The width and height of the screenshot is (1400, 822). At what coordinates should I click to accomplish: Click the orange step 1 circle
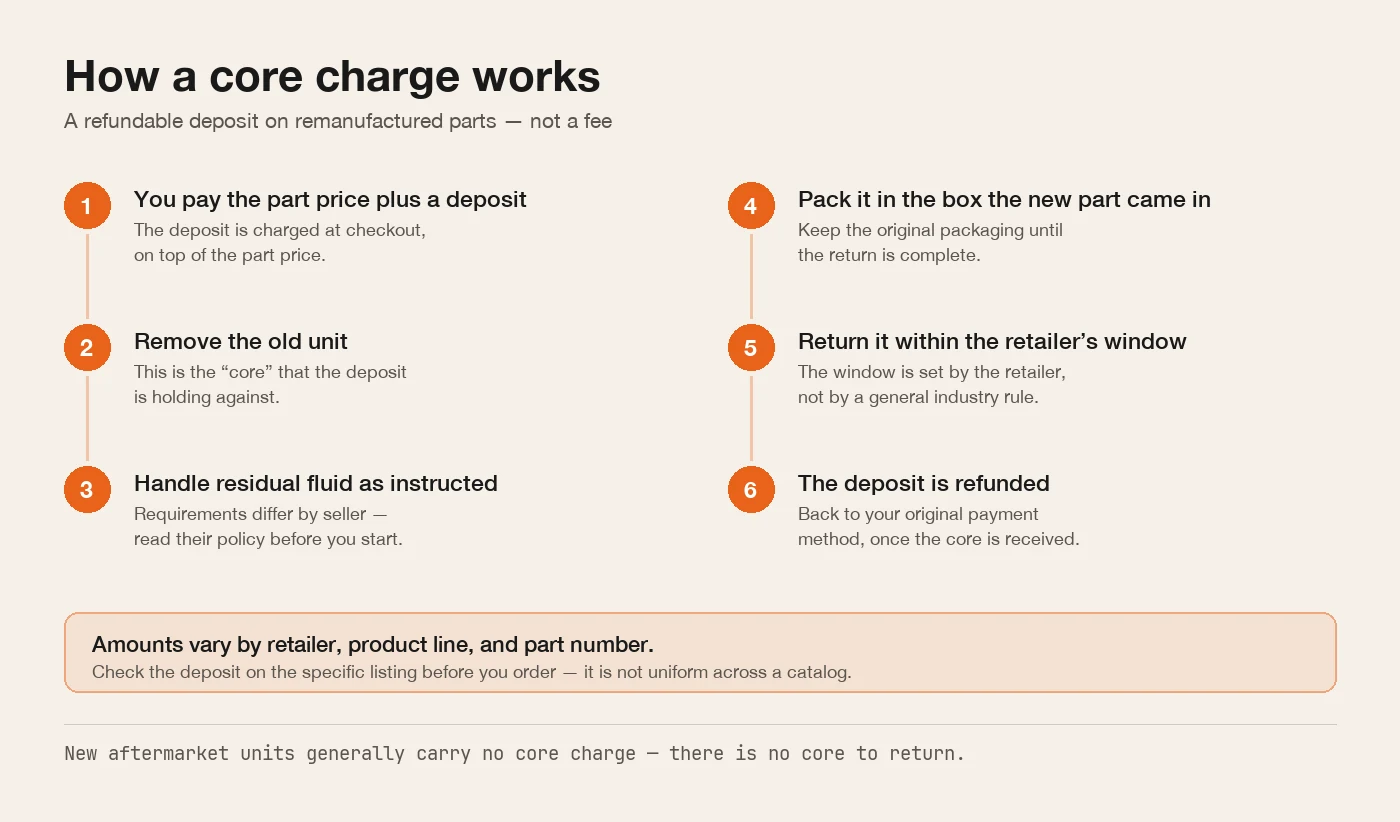[87, 207]
